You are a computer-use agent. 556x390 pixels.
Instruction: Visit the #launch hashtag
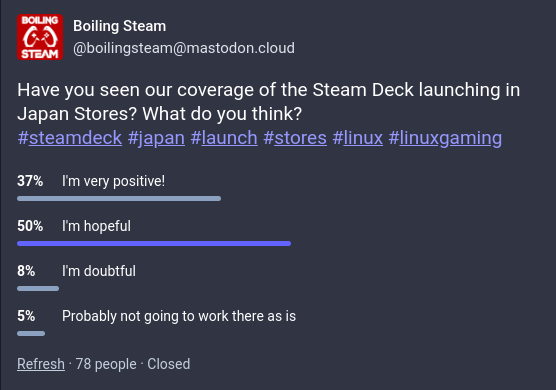(x=224, y=138)
